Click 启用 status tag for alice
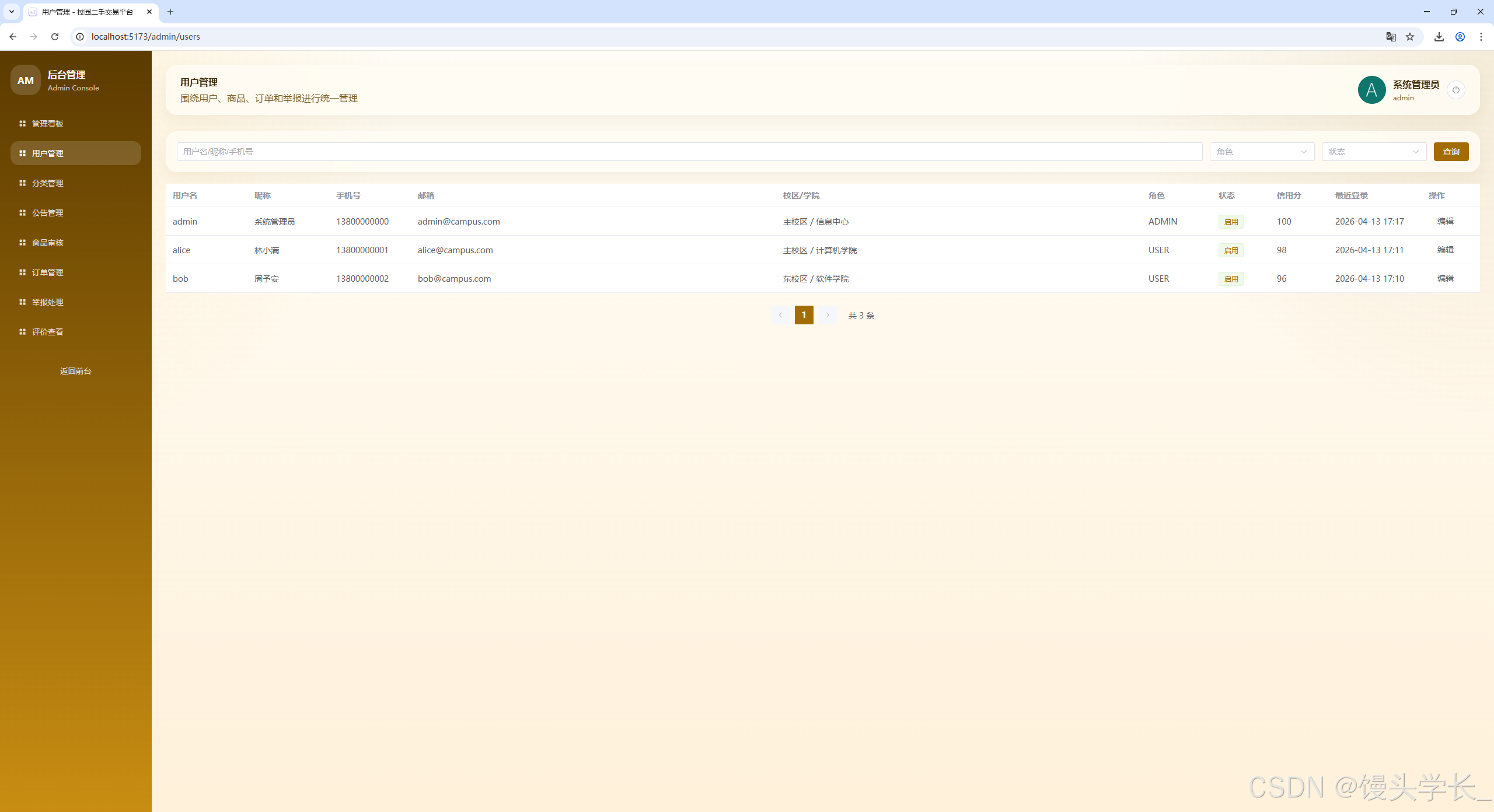 pyautogui.click(x=1231, y=250)
